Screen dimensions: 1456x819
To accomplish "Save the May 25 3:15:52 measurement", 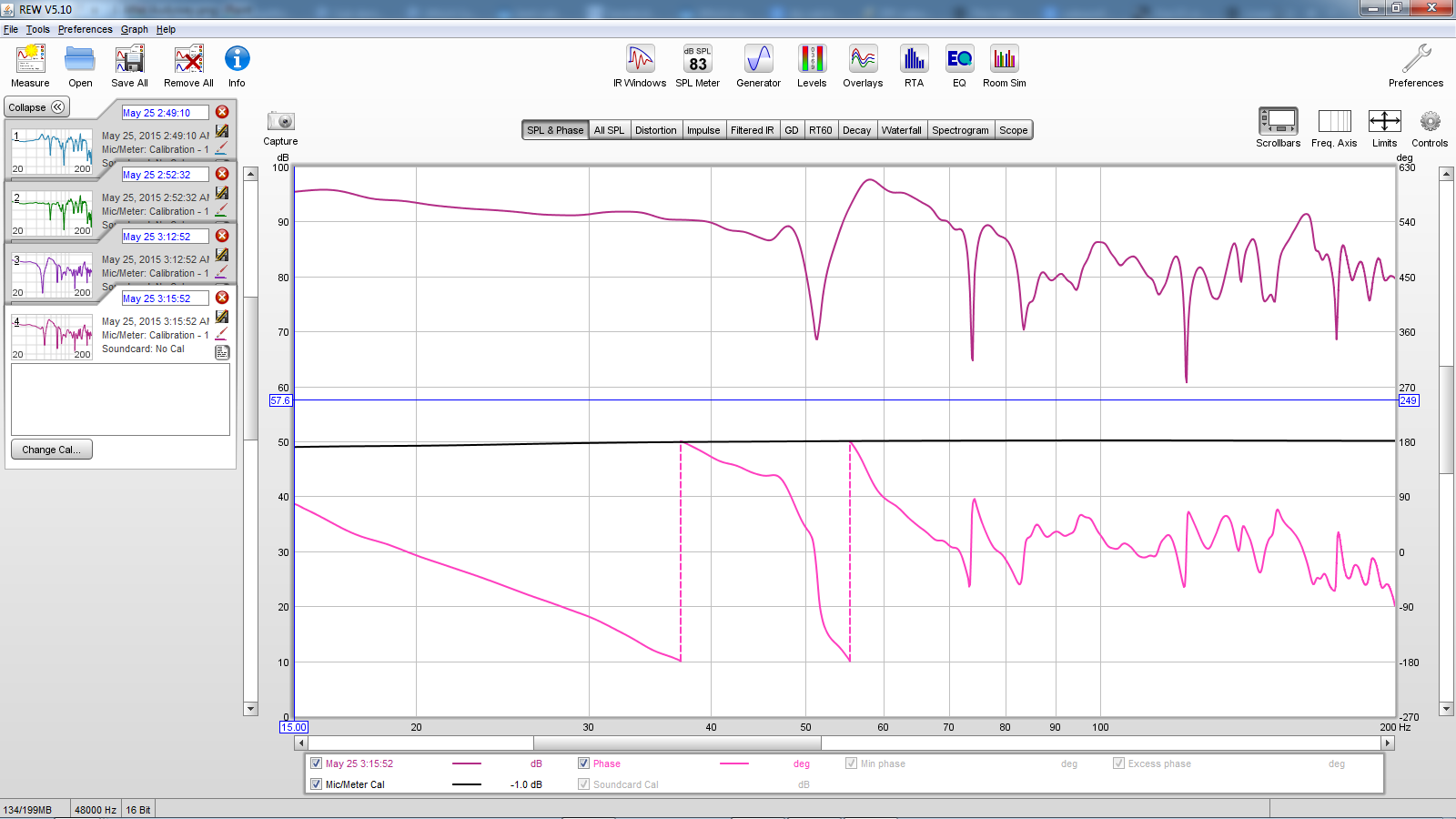I will tap(222, 317).
